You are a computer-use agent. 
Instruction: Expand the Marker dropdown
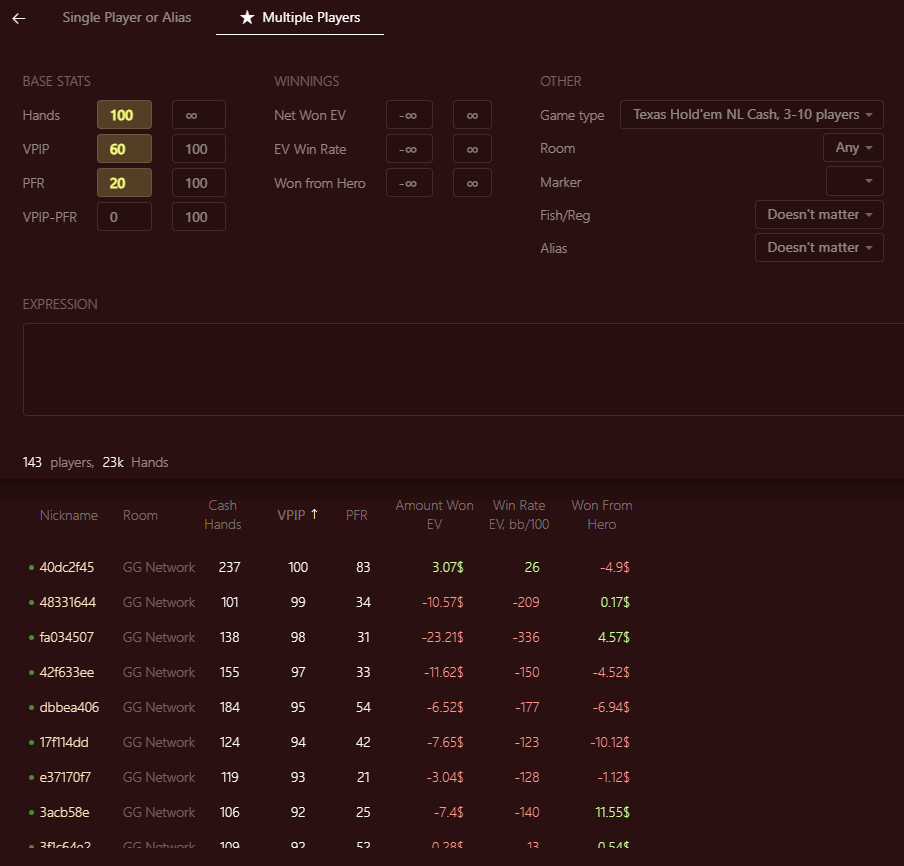point(854,181)
